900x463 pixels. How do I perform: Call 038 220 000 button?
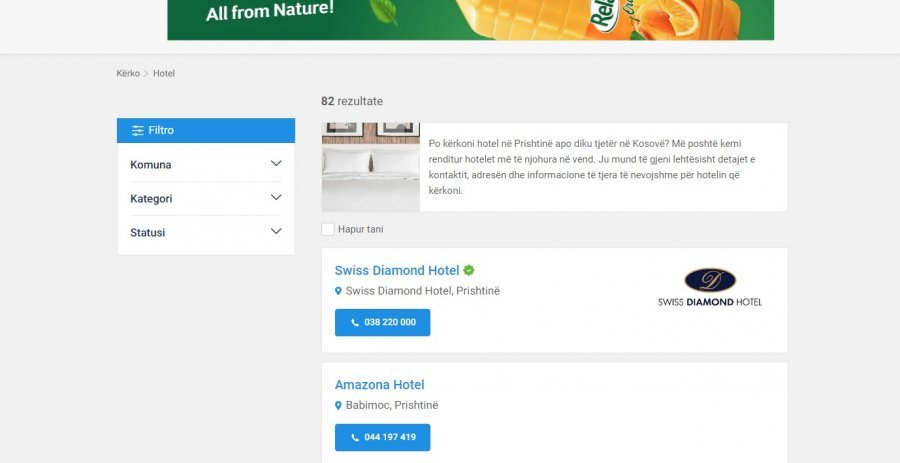[382, 322]
